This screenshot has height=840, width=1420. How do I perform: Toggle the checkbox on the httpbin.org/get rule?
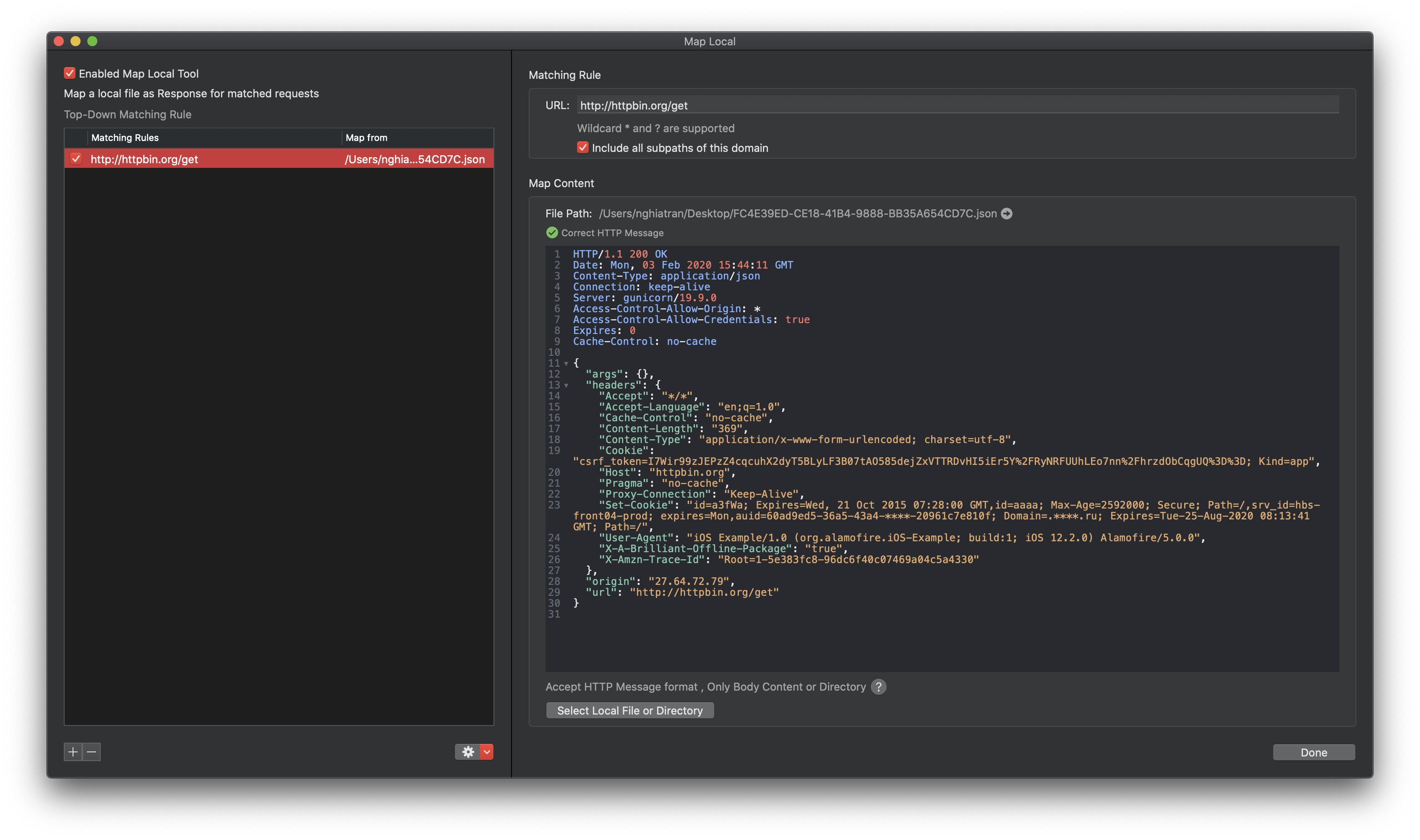pos(76,159)
